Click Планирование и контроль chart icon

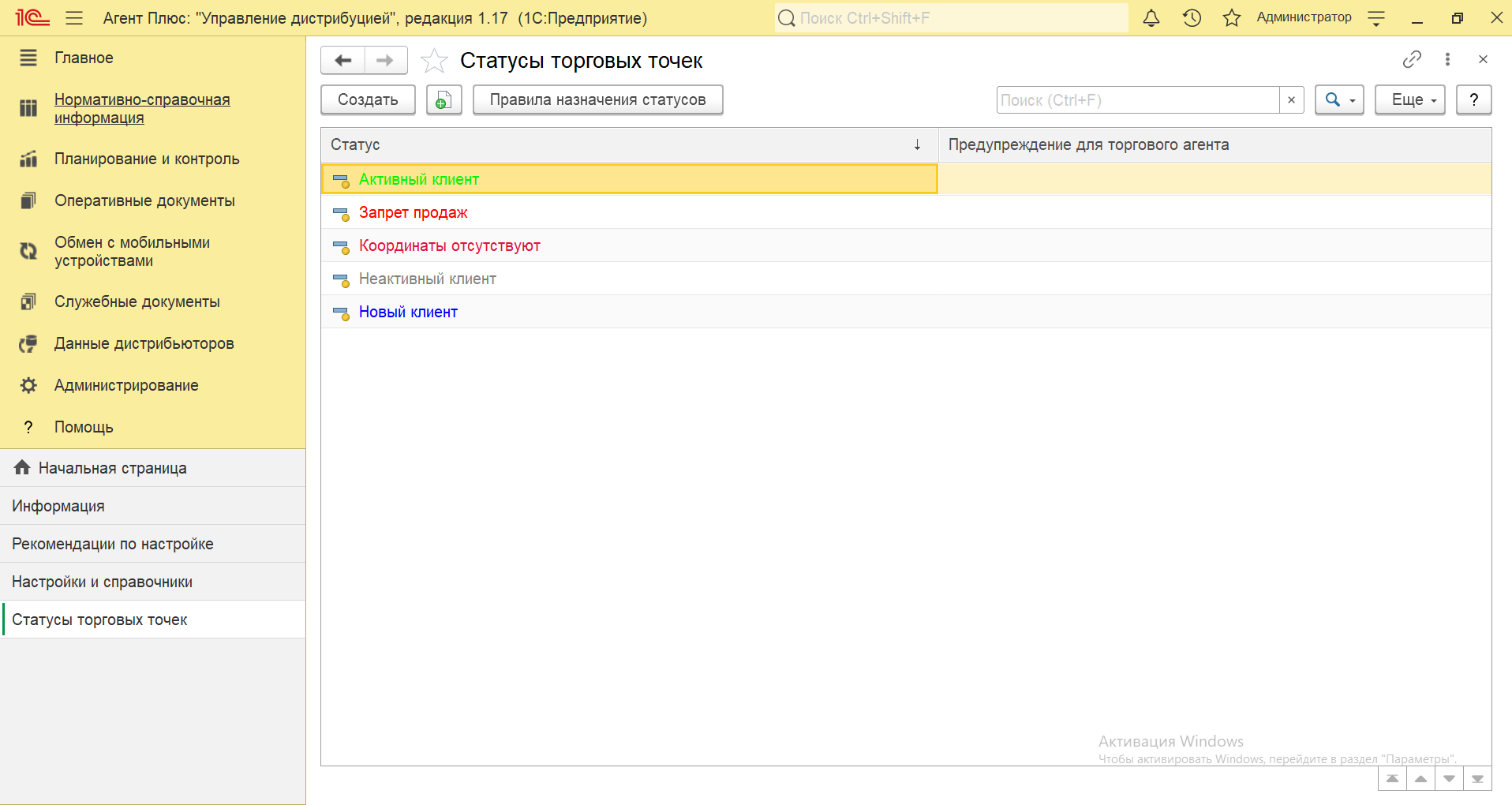28,159
